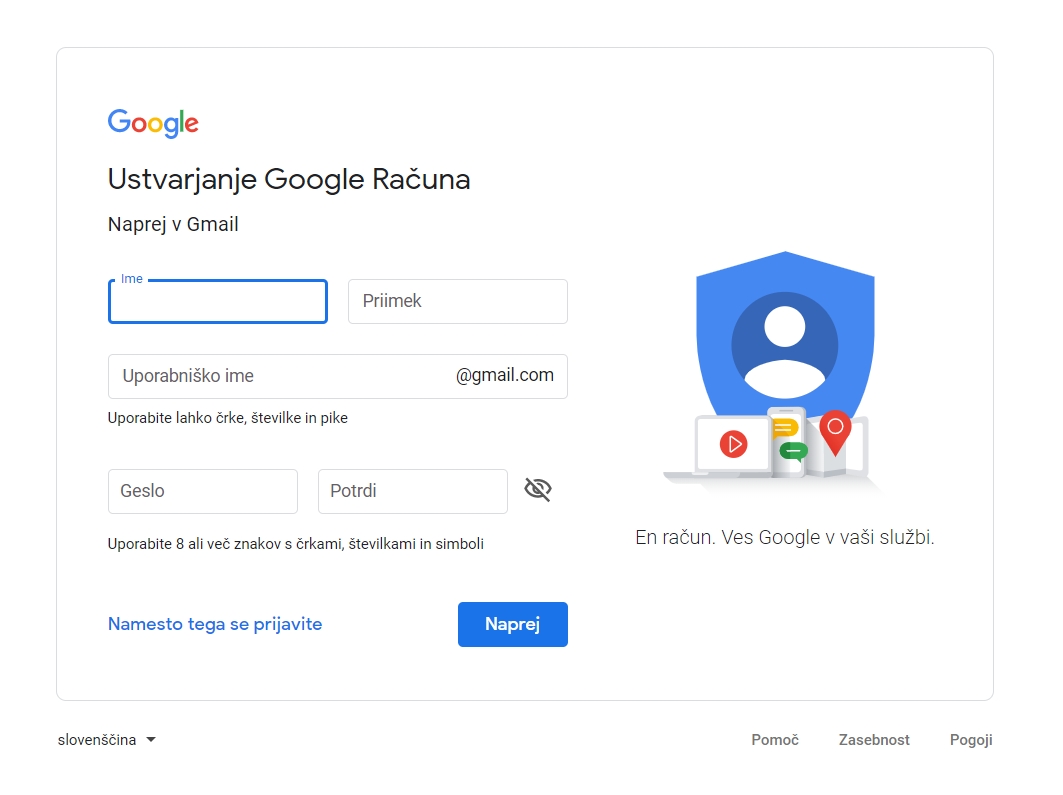Click the Potrdi confirm password field
This screenshot has height=795, width=1063.
pos(412,492)
